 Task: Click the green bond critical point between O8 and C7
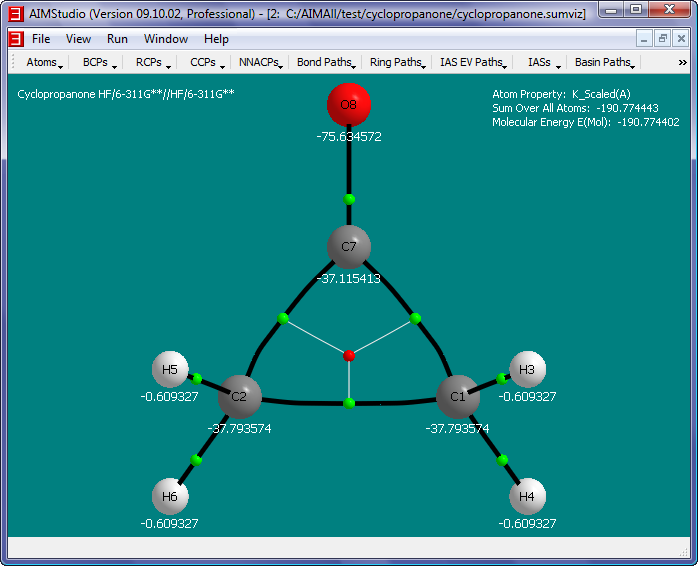coord(349,199)
